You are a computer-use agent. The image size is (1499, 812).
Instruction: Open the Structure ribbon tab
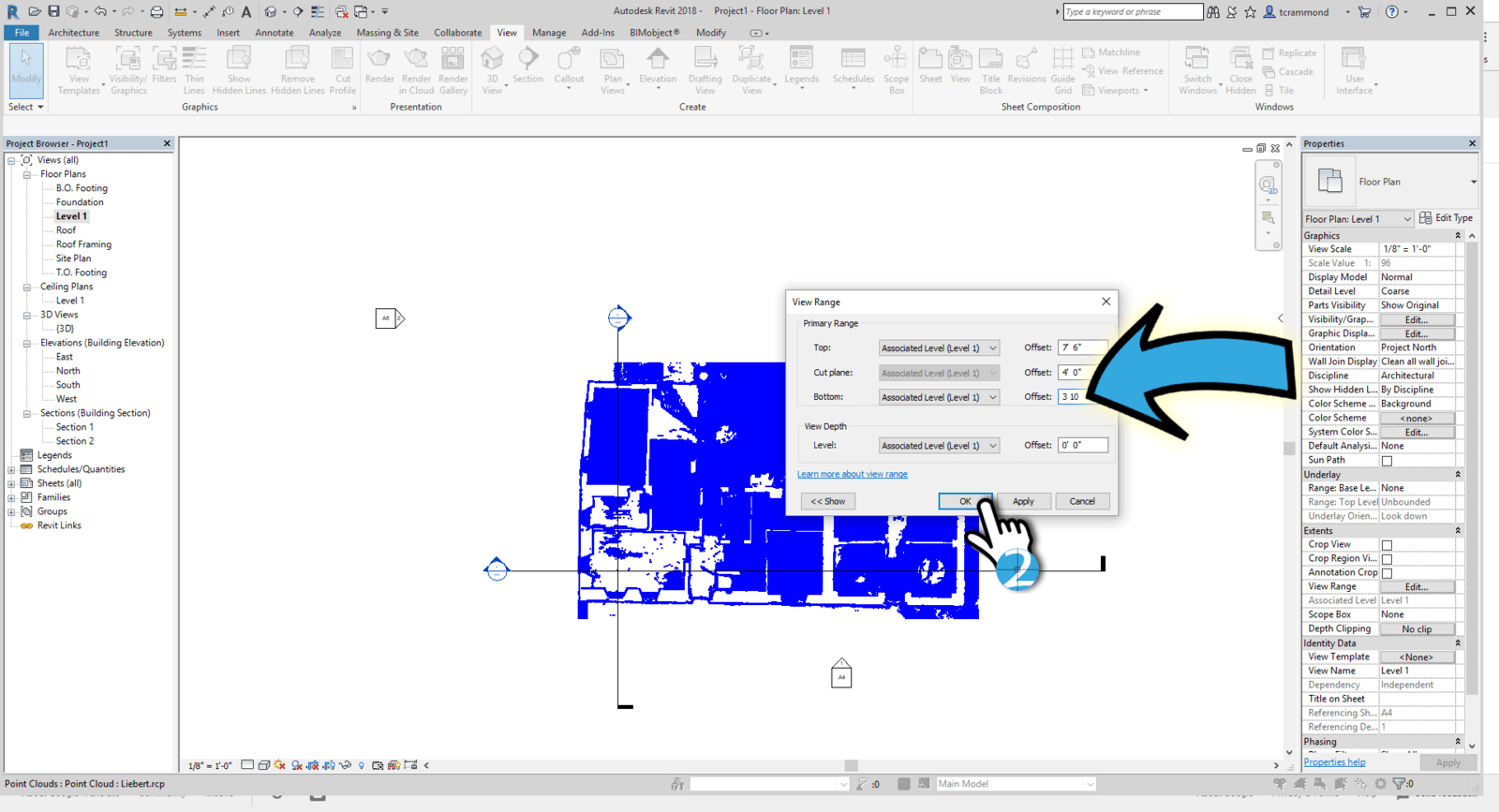(133, 33)
